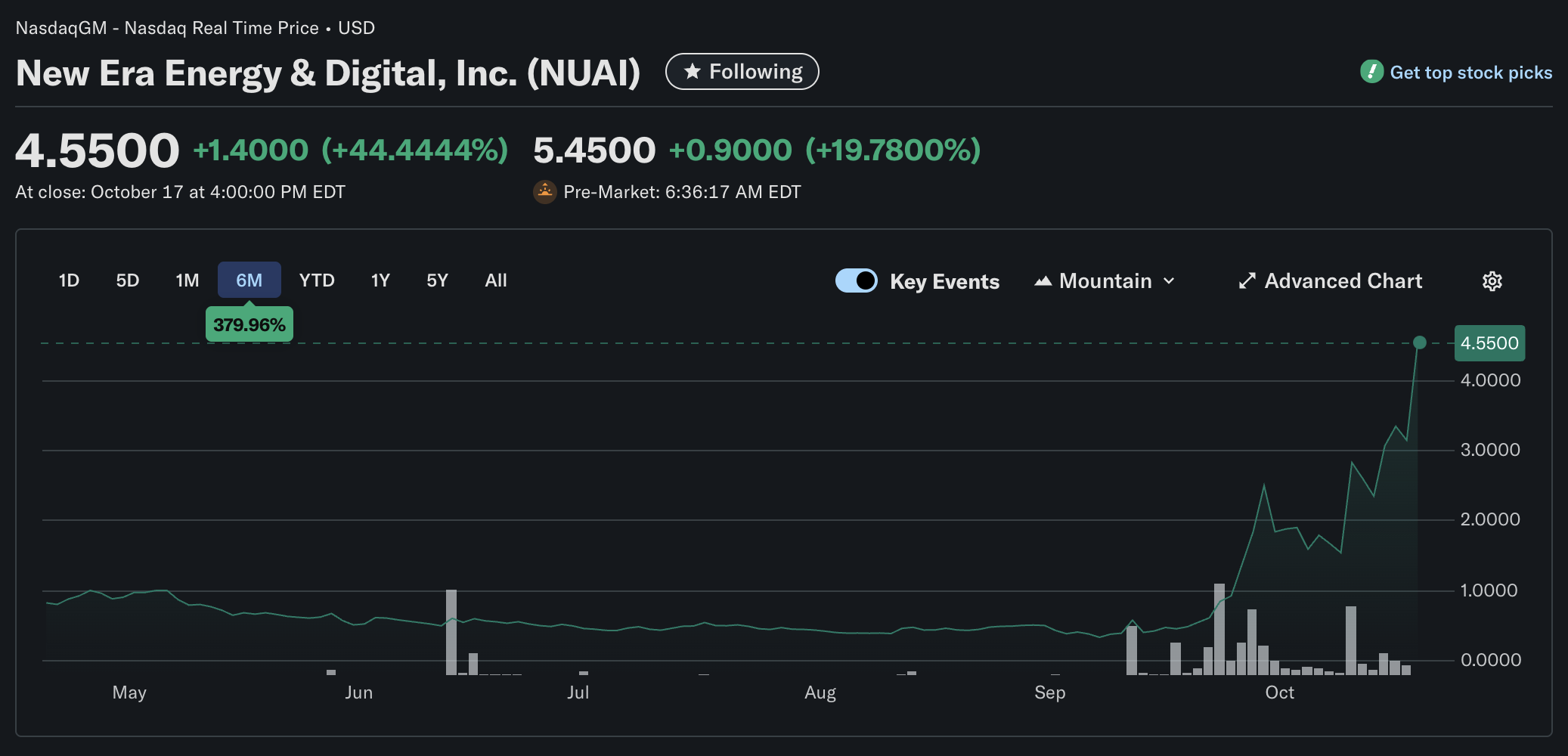This screenshot has height=756, width=1568.
Task: Click the chevron next to Mountain
Action: pos(1169,281)
